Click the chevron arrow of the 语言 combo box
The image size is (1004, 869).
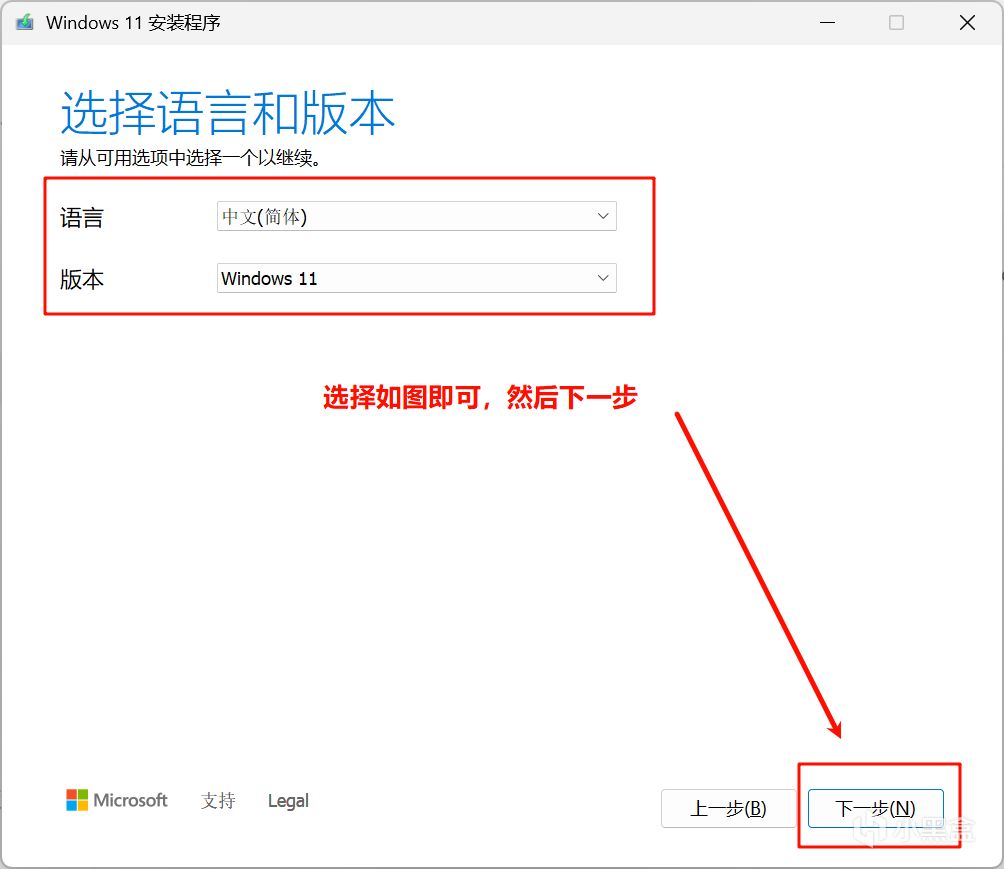click(x=603, y=216)
